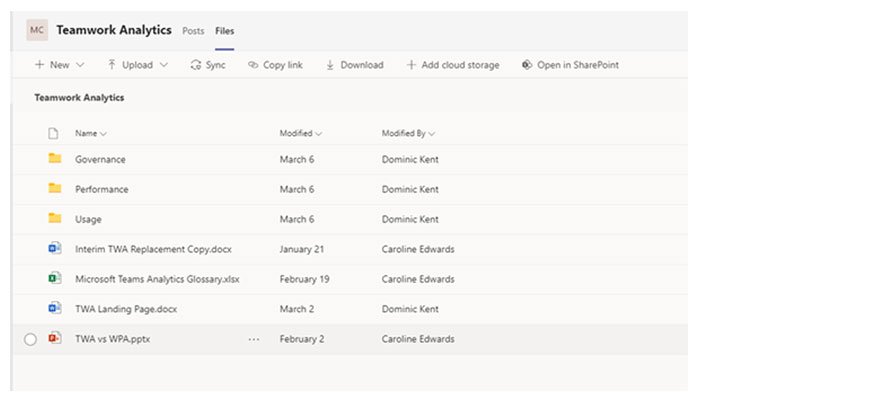
Task: Click the Download button
Action: pos(355,65)
